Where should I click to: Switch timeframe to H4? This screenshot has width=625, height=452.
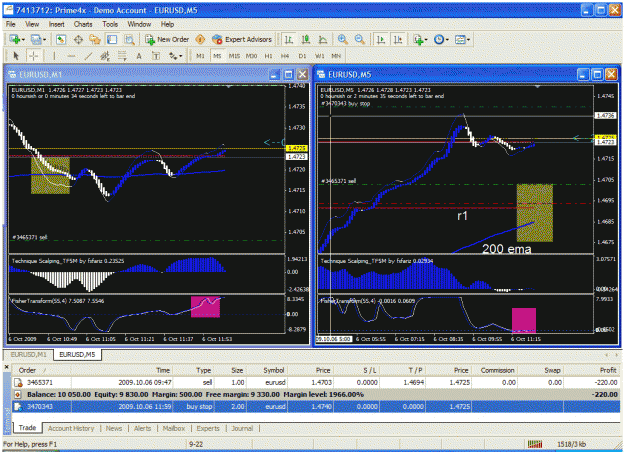[285, 56]
